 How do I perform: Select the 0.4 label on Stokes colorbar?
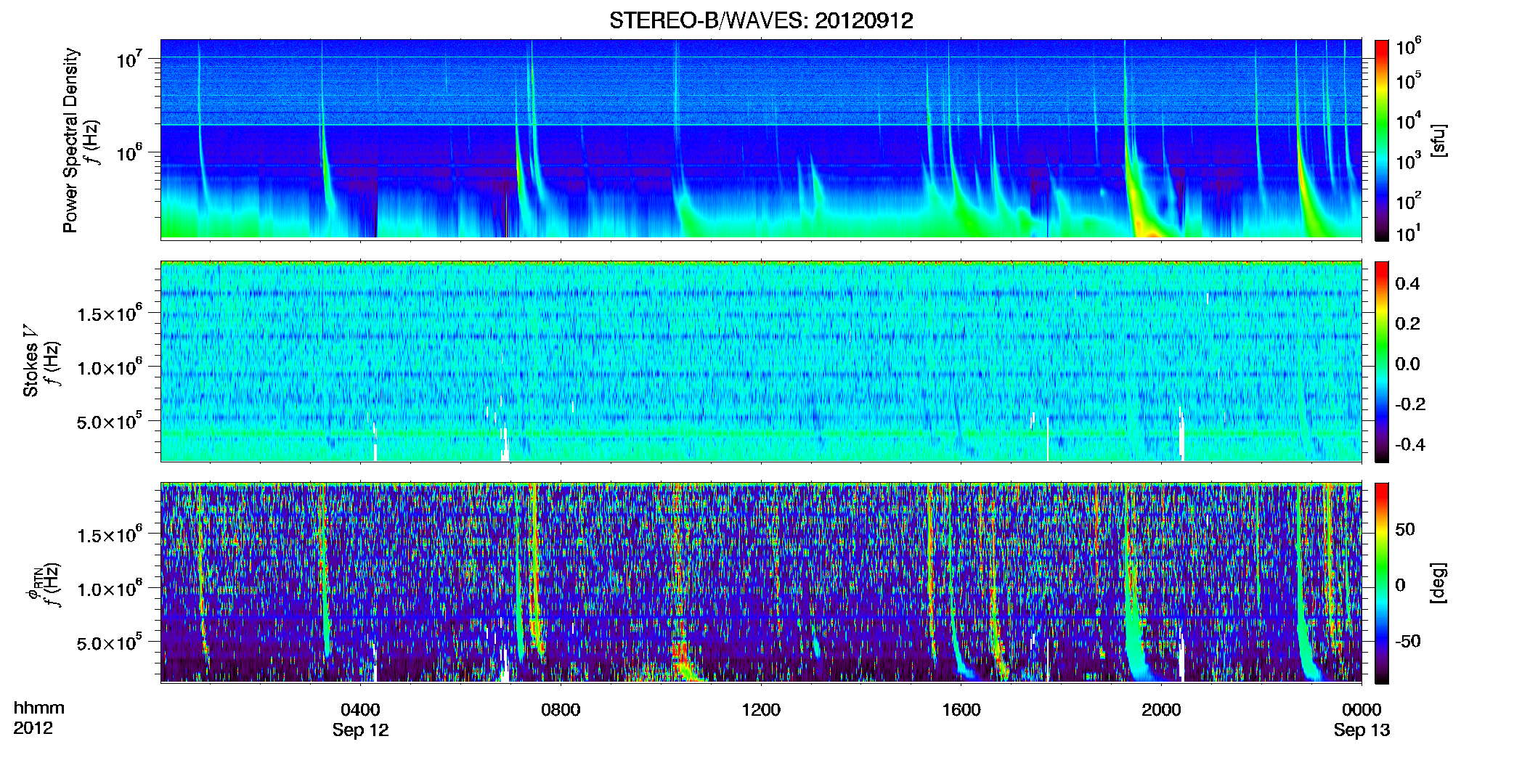click(1407, 284)
